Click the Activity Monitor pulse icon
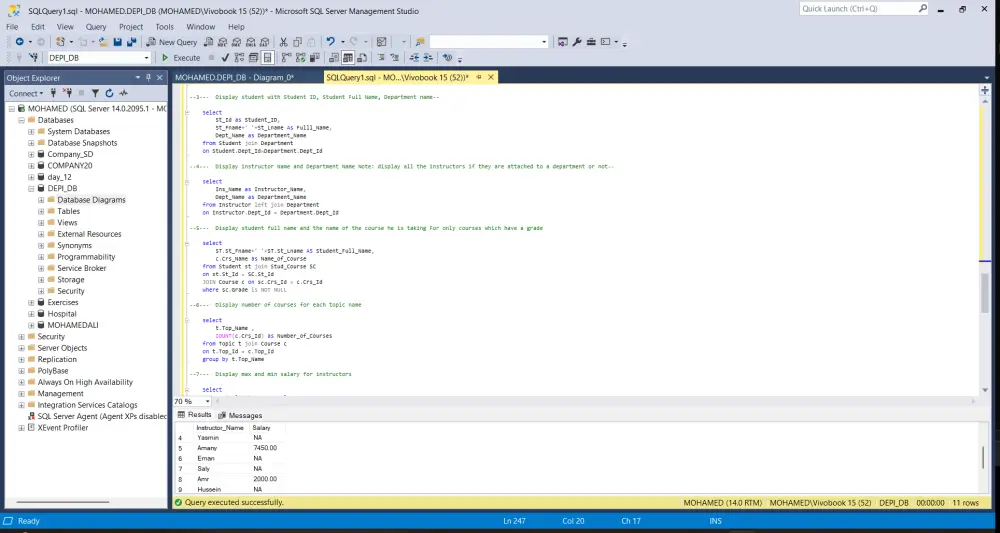1000x533 pixels. pyautogui.click(x=123, y=93)
